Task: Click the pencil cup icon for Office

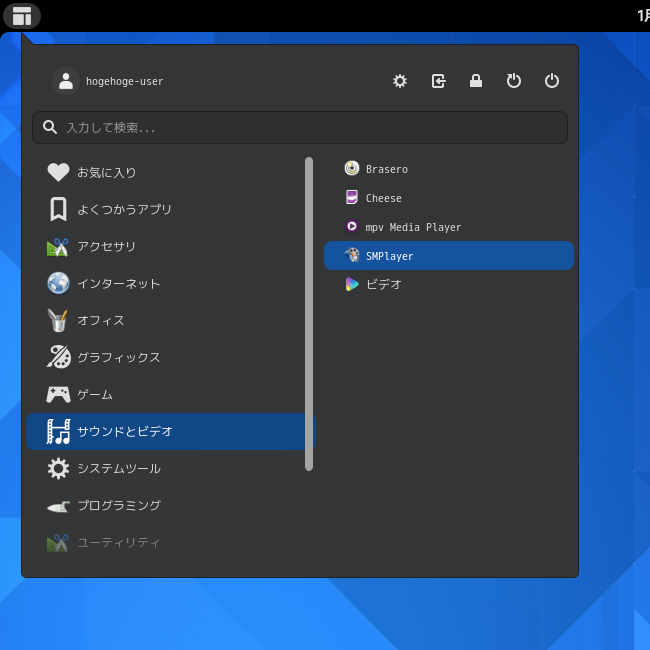Action: click(58, 320)
